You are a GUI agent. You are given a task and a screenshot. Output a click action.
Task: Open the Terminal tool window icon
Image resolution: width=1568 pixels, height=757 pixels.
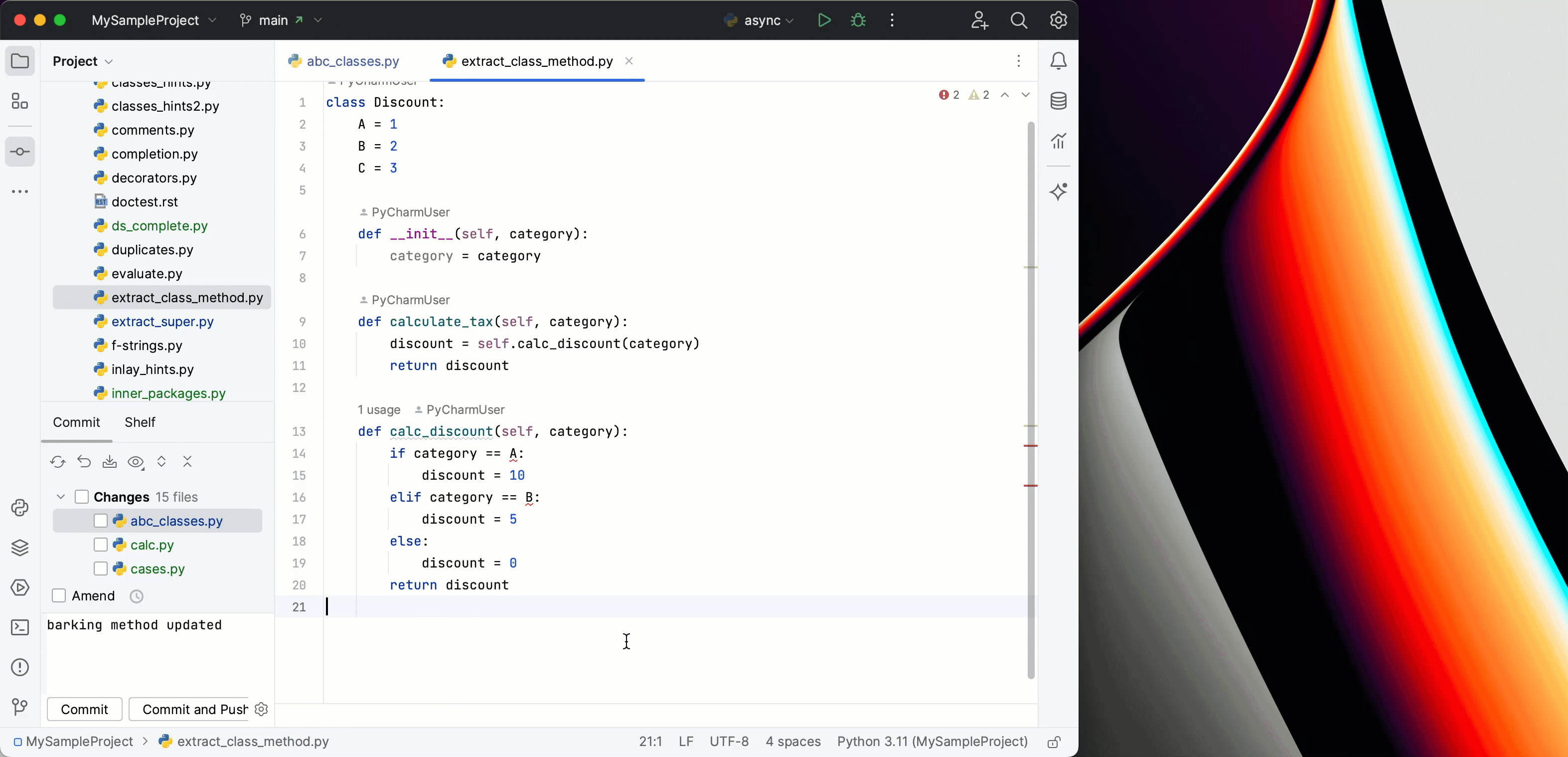[20, 627]
